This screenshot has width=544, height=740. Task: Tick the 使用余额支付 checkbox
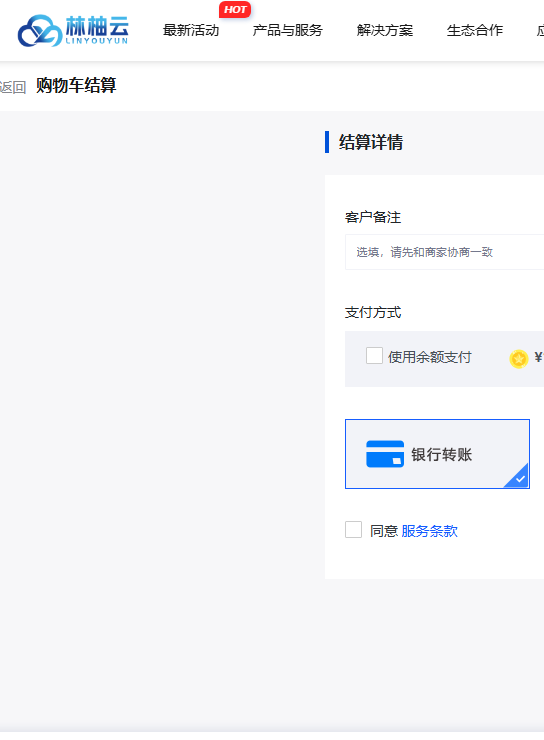[374, 355]
